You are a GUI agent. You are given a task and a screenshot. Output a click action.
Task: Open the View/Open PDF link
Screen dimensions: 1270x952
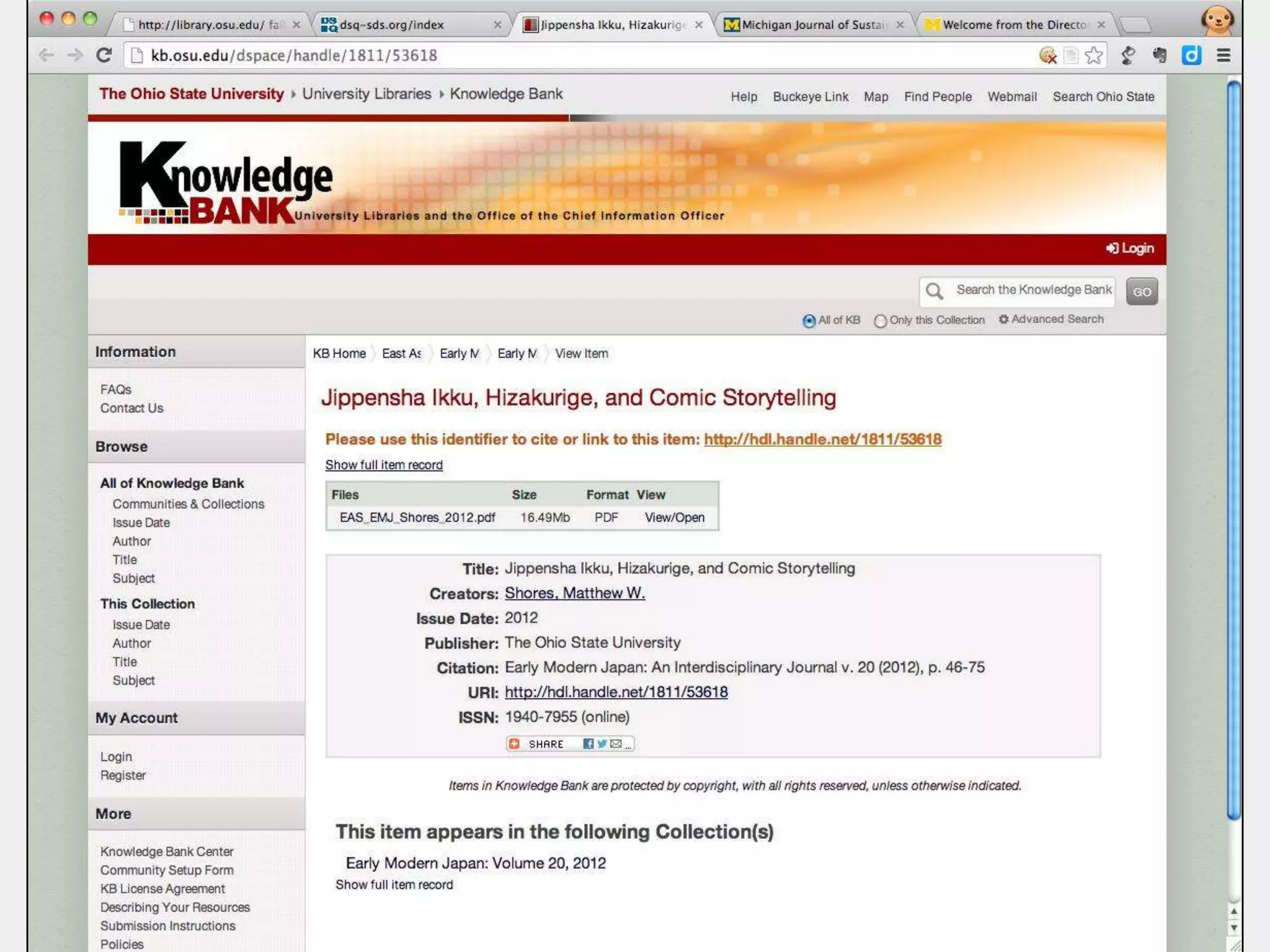[674, 518]
